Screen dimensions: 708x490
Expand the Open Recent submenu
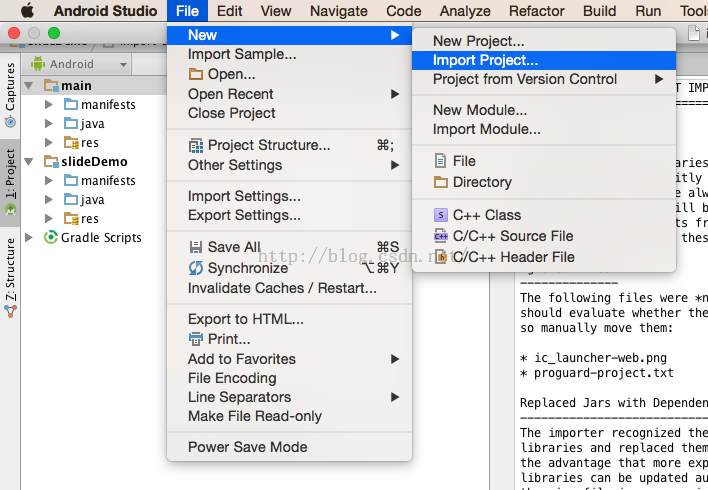point(289,94)
